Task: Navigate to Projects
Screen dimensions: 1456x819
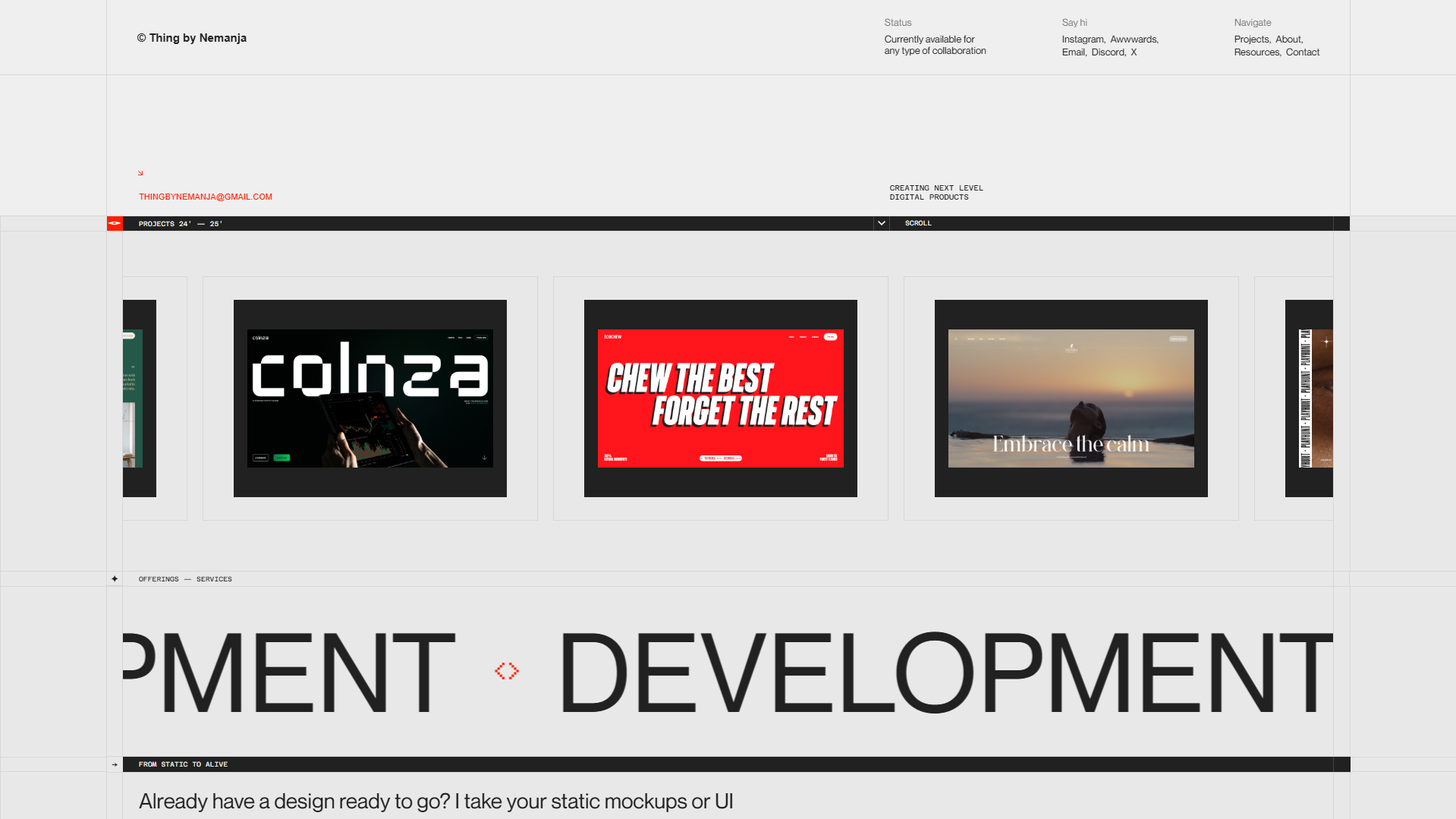Action: click(x=1251, y=39)
